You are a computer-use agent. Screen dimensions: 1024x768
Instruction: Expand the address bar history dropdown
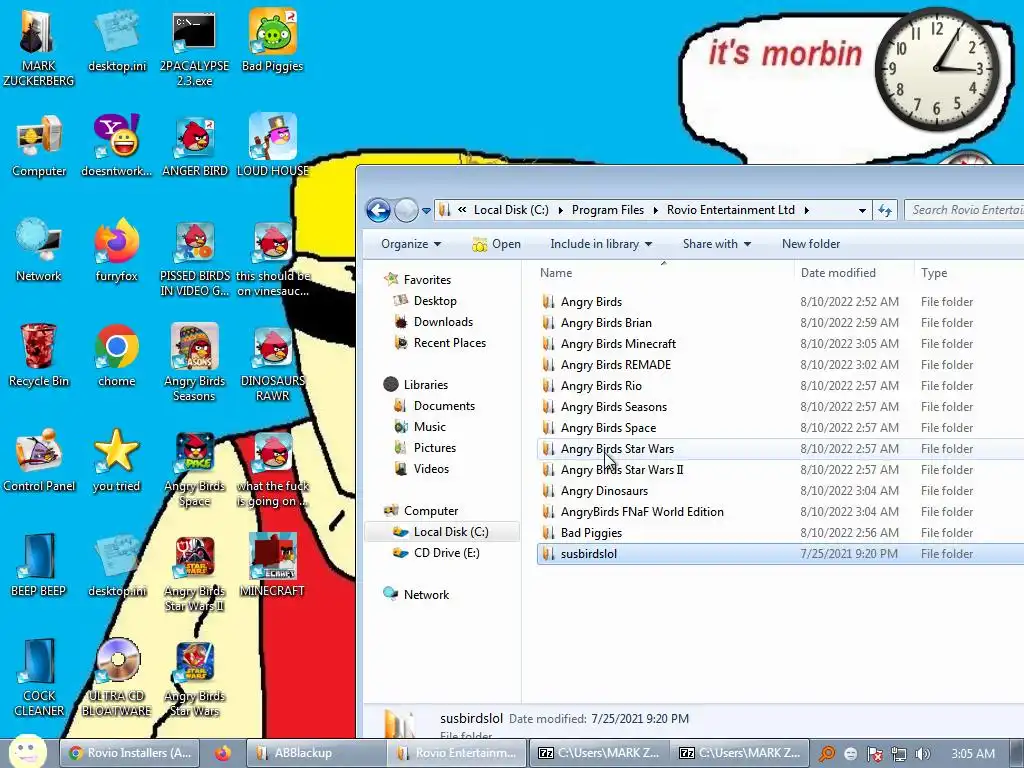pyautogui.click(x=862, y=210)
